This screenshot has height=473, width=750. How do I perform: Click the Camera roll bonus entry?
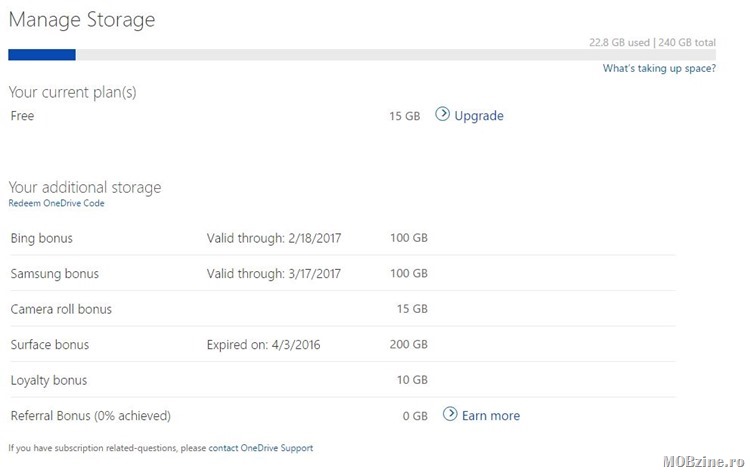click(61, 309)
